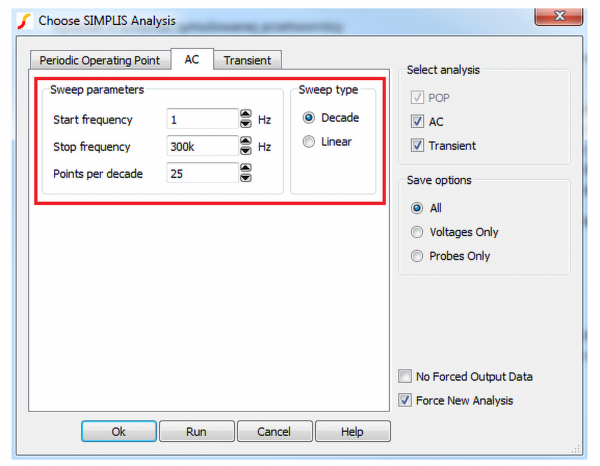Decrease Start frequency with down arrow
This screenshot has height=466, width=600.
246,124
